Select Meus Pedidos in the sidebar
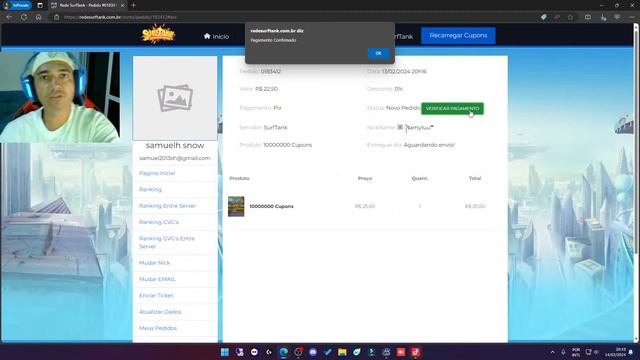The image size is (640, 360). point(158,328)
